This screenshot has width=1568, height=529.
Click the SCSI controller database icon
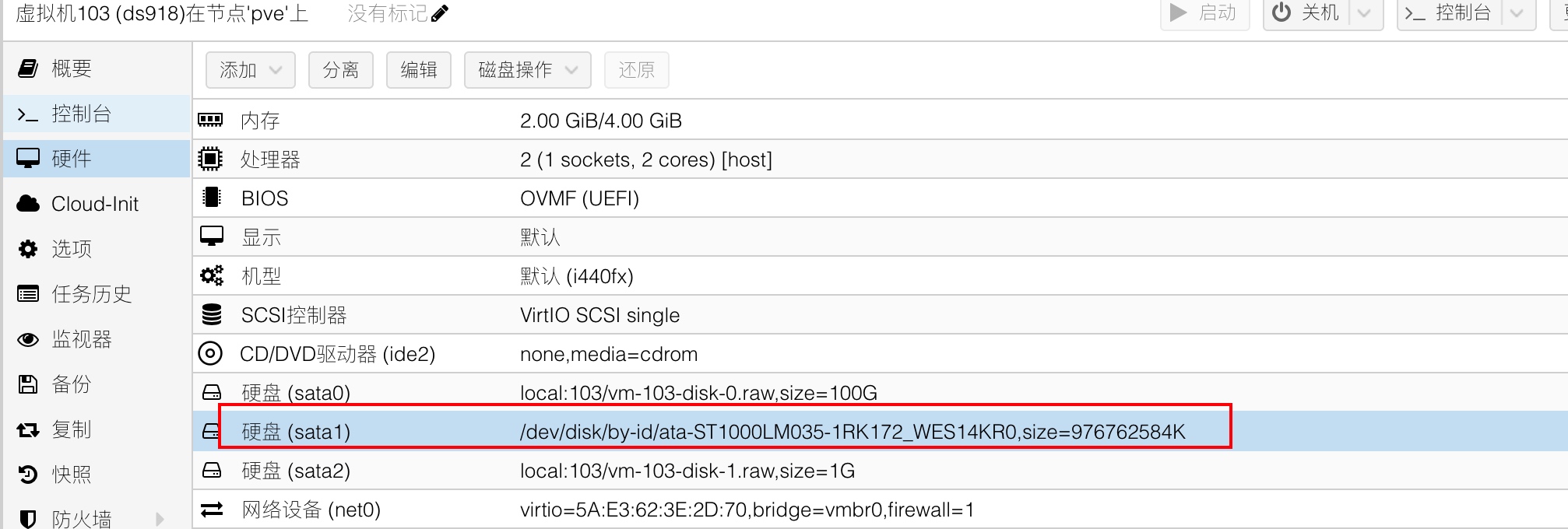point(211,314)
